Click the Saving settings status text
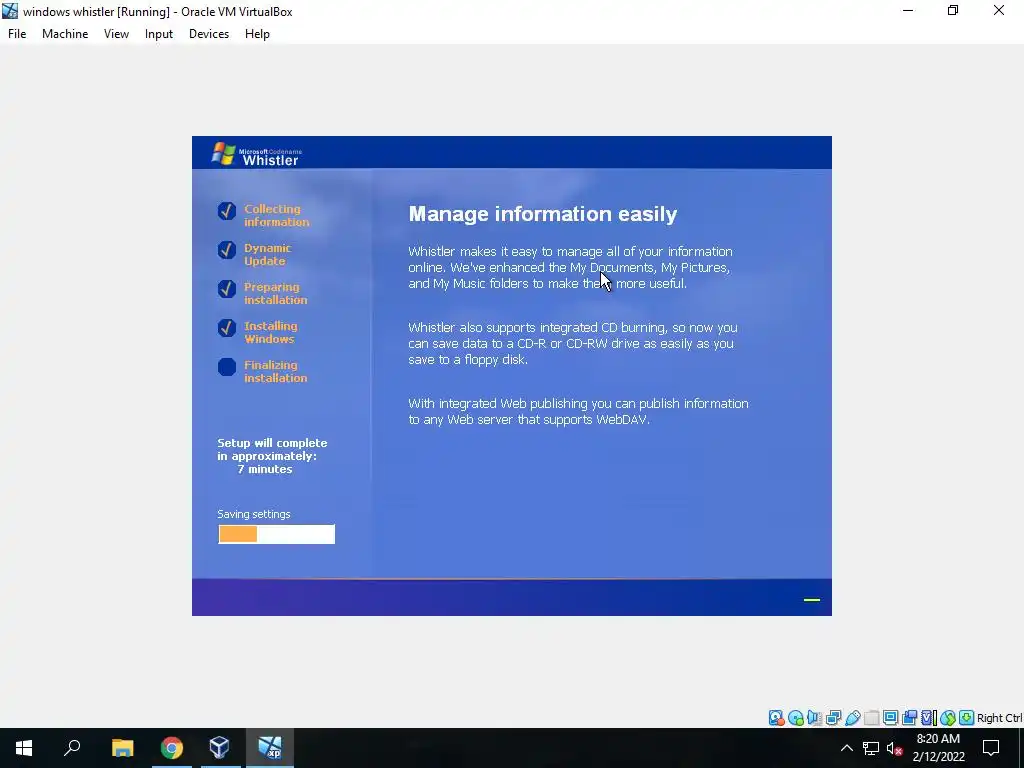1024x768 pixels. click(254, 514)
